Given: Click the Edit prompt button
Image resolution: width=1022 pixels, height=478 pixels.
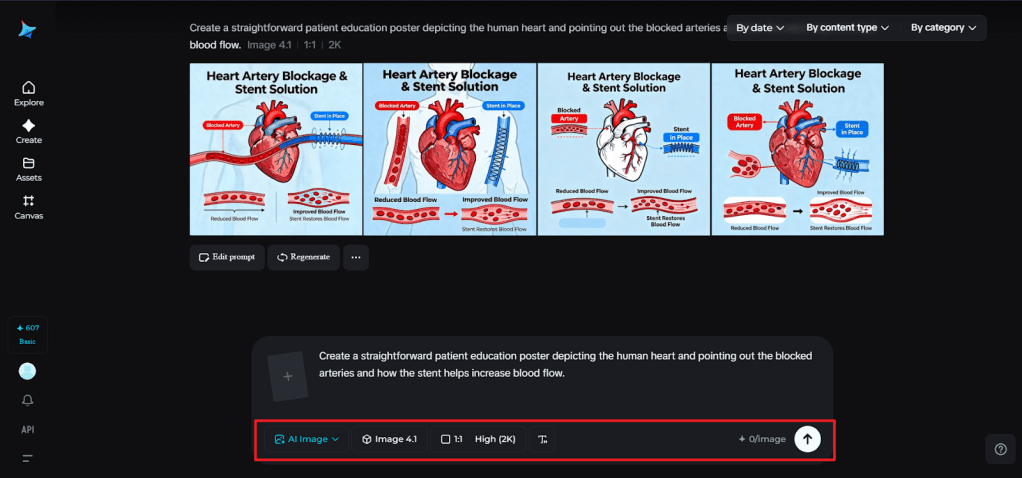Looking at the screenshot, I should click(227, 257).
